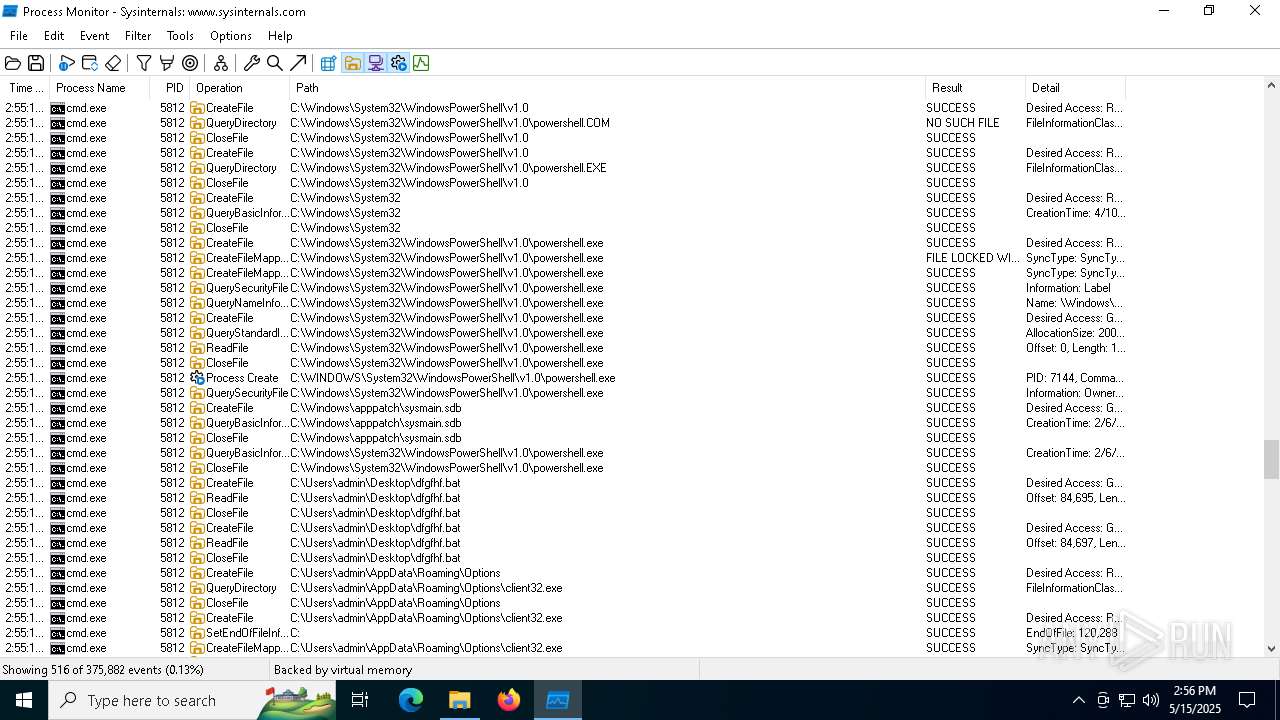Screen dimensions: 1280x720
Task: Click the Highlight marker icon
Action: coord(167,63)
